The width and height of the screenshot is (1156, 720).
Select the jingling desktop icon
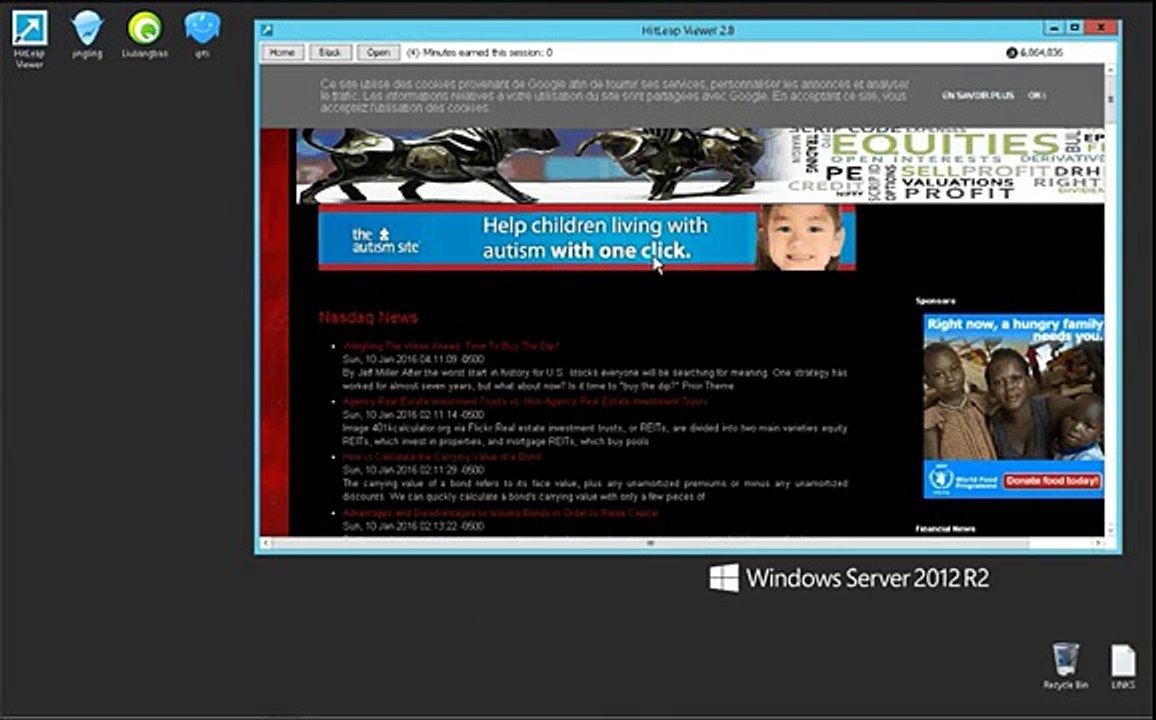[x=87, y=34]
